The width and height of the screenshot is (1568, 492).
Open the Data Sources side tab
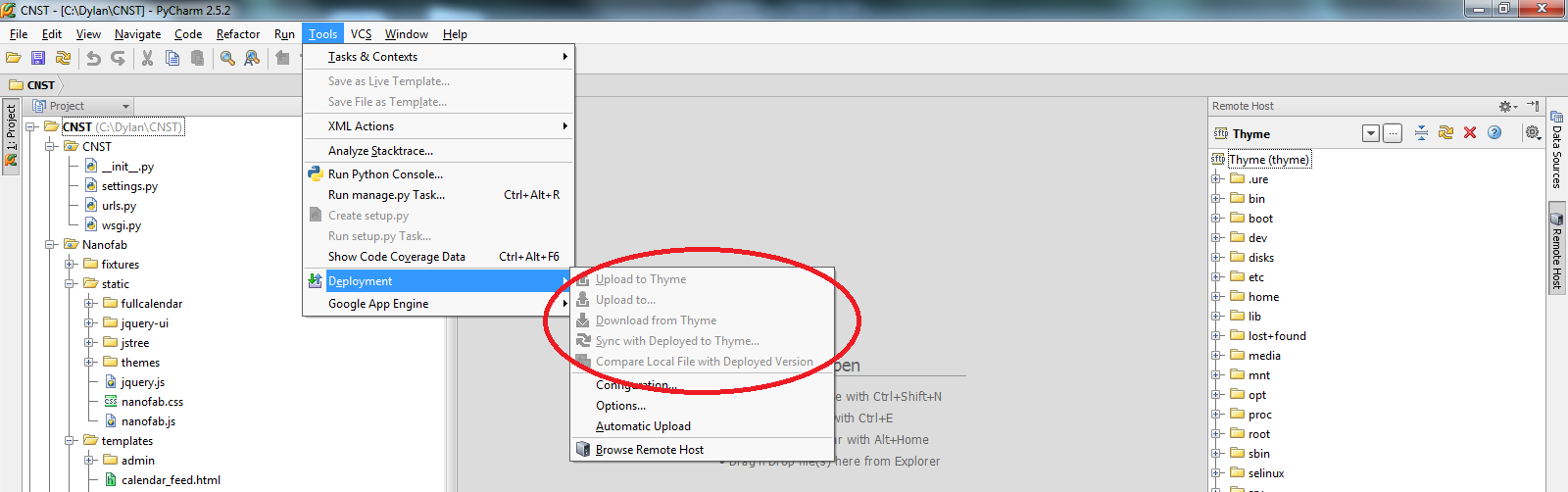click(1556, 149)
